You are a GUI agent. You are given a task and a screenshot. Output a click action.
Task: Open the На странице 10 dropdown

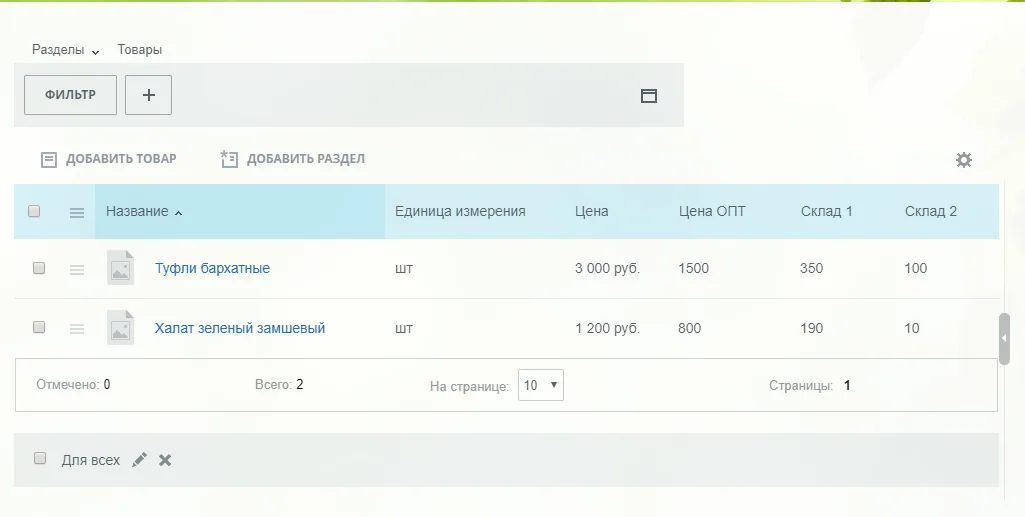tap(541, 385)
